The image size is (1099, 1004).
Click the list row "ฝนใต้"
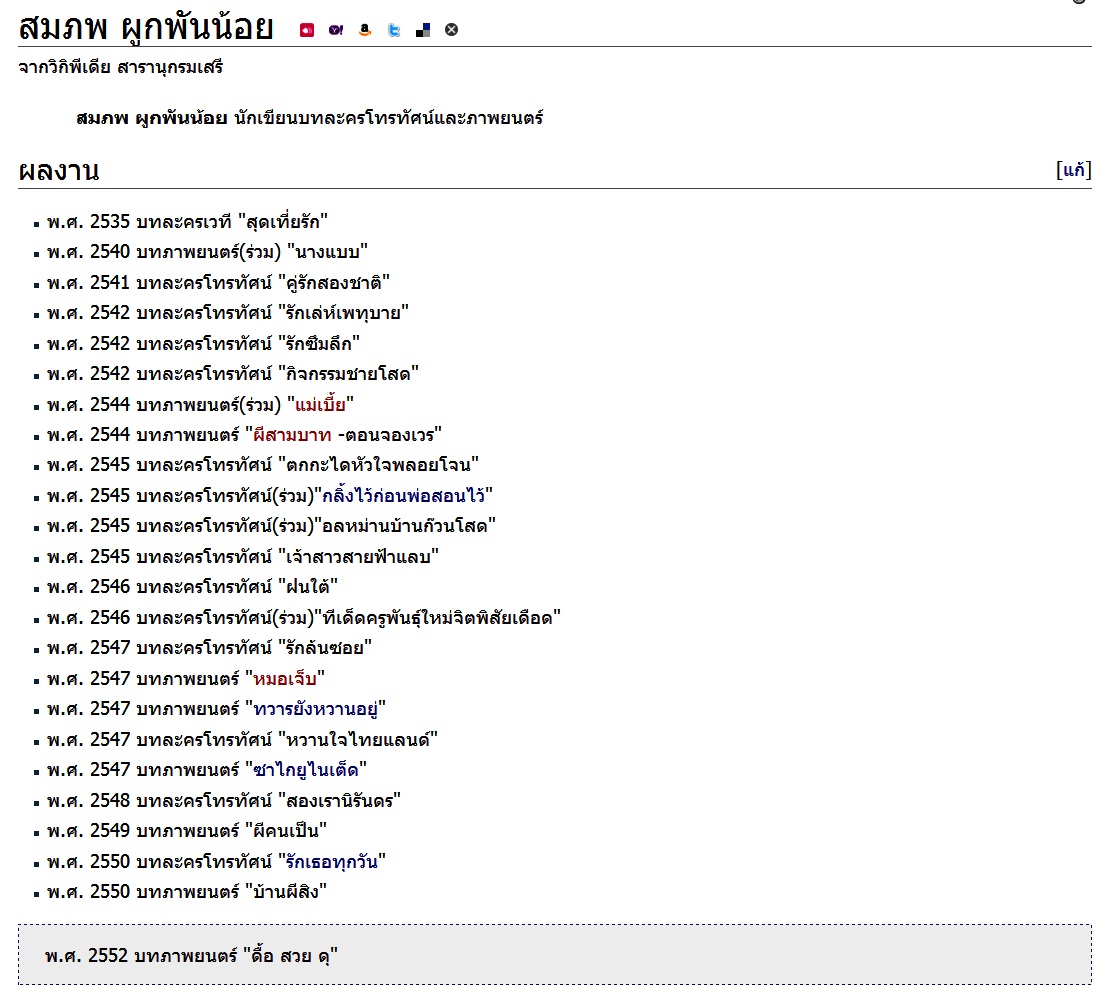(x=192, y=587)
